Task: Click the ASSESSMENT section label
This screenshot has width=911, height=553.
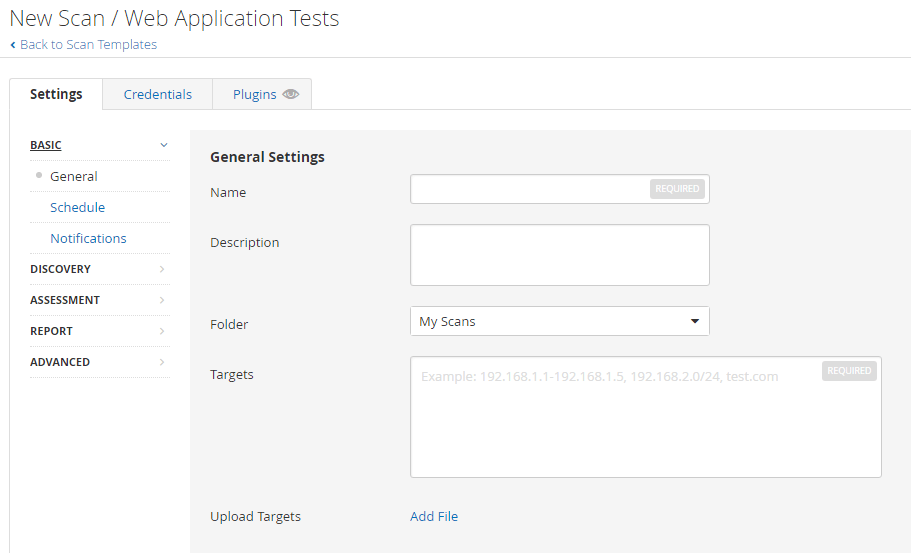Action: pos(65,300)
